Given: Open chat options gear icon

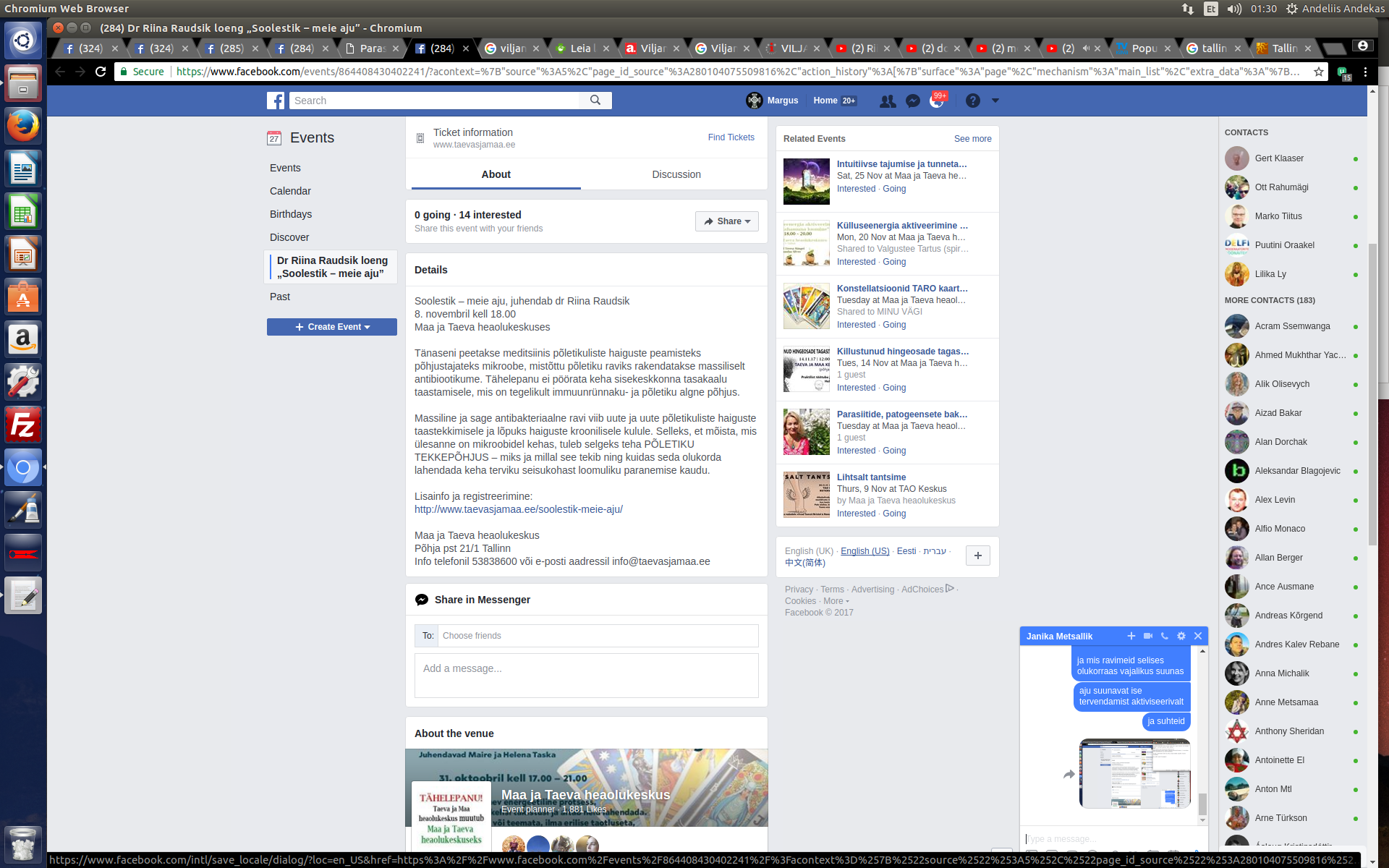Looking at the screenshot, I should [x=1181, y=636].
